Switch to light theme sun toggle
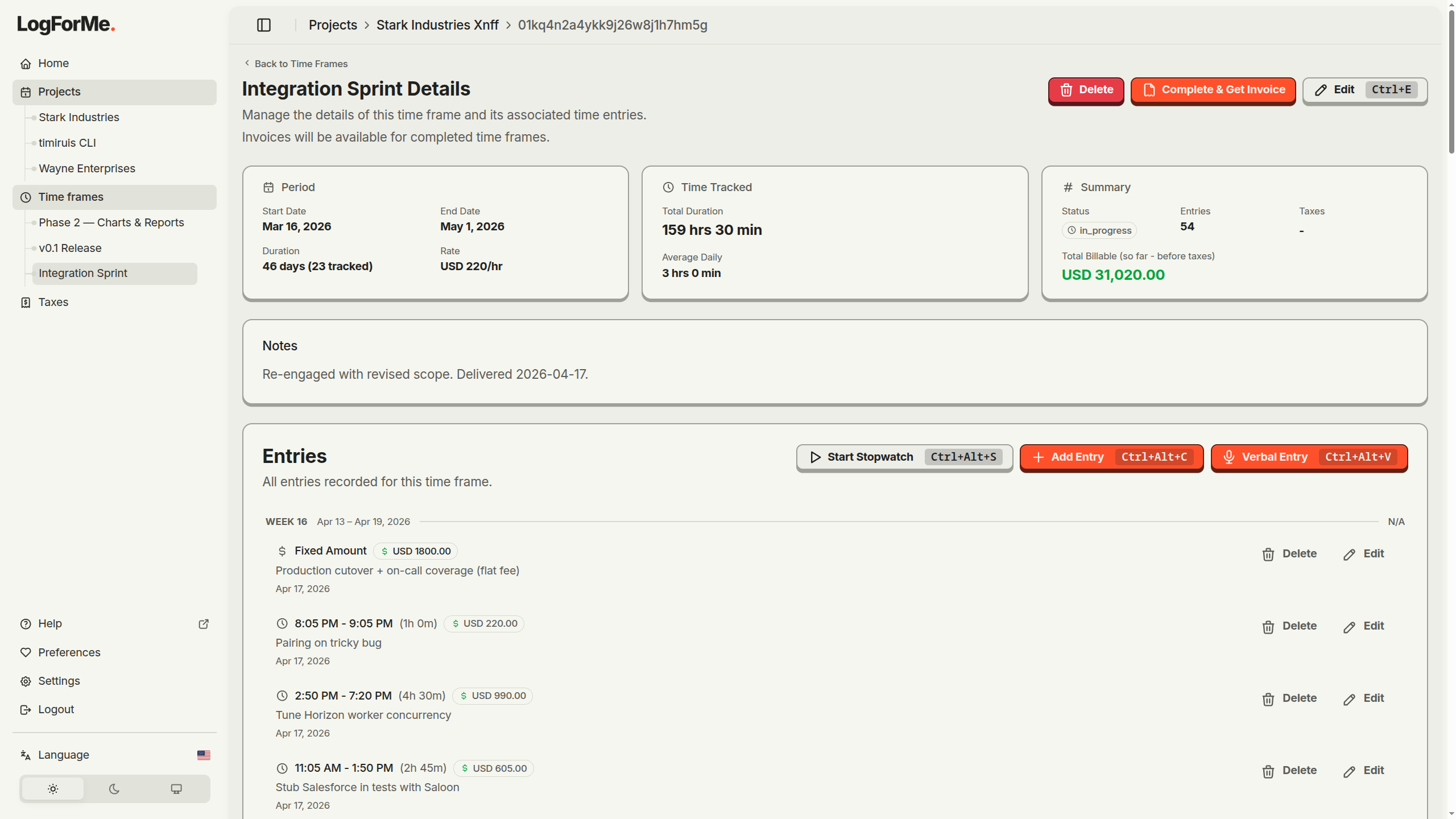1456x819 pixels. 53,789
